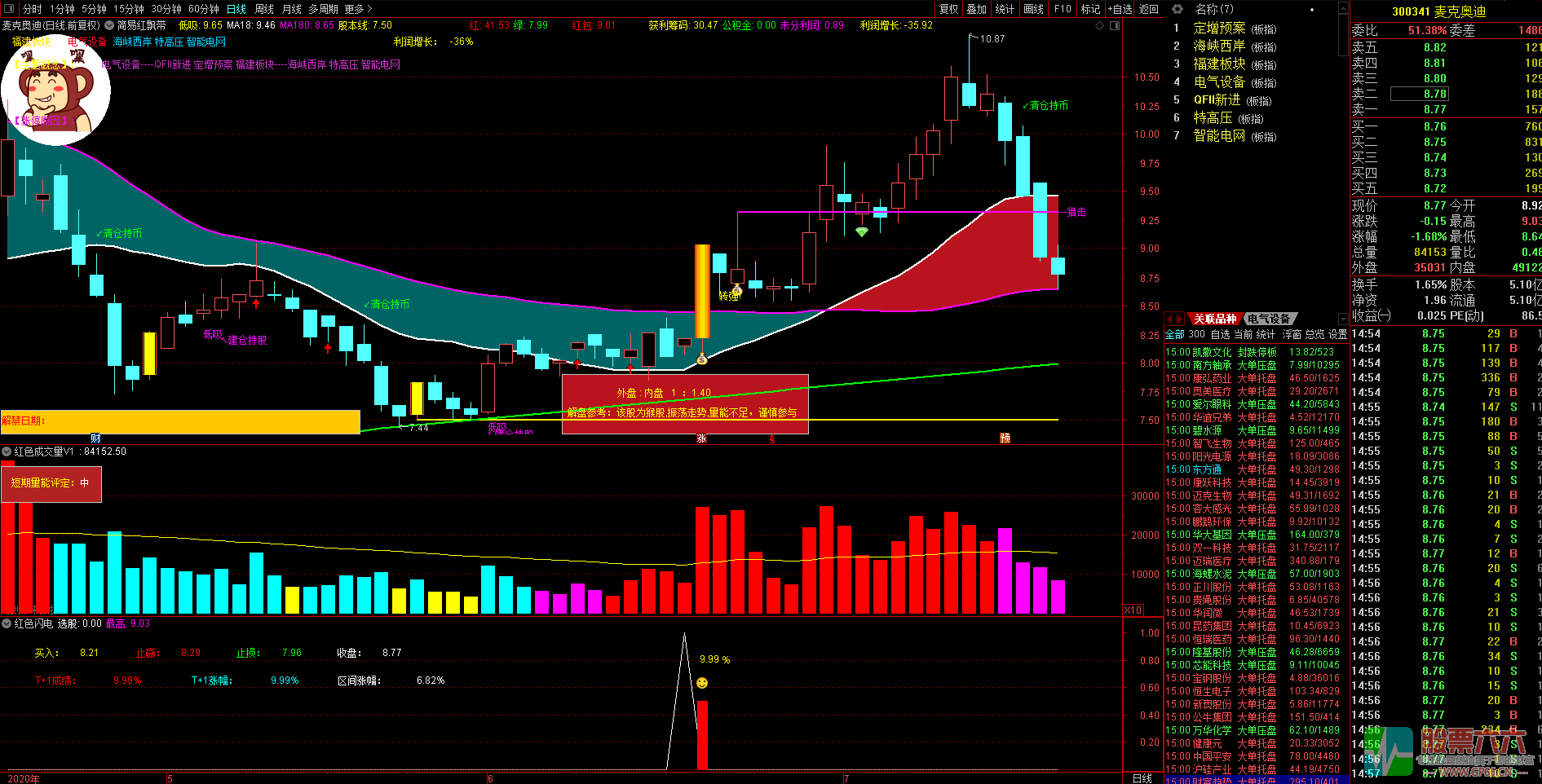This screenshot has width=1542, height=784.
Task: Click the round icon before 红色闪电
Action: [7, 624]
